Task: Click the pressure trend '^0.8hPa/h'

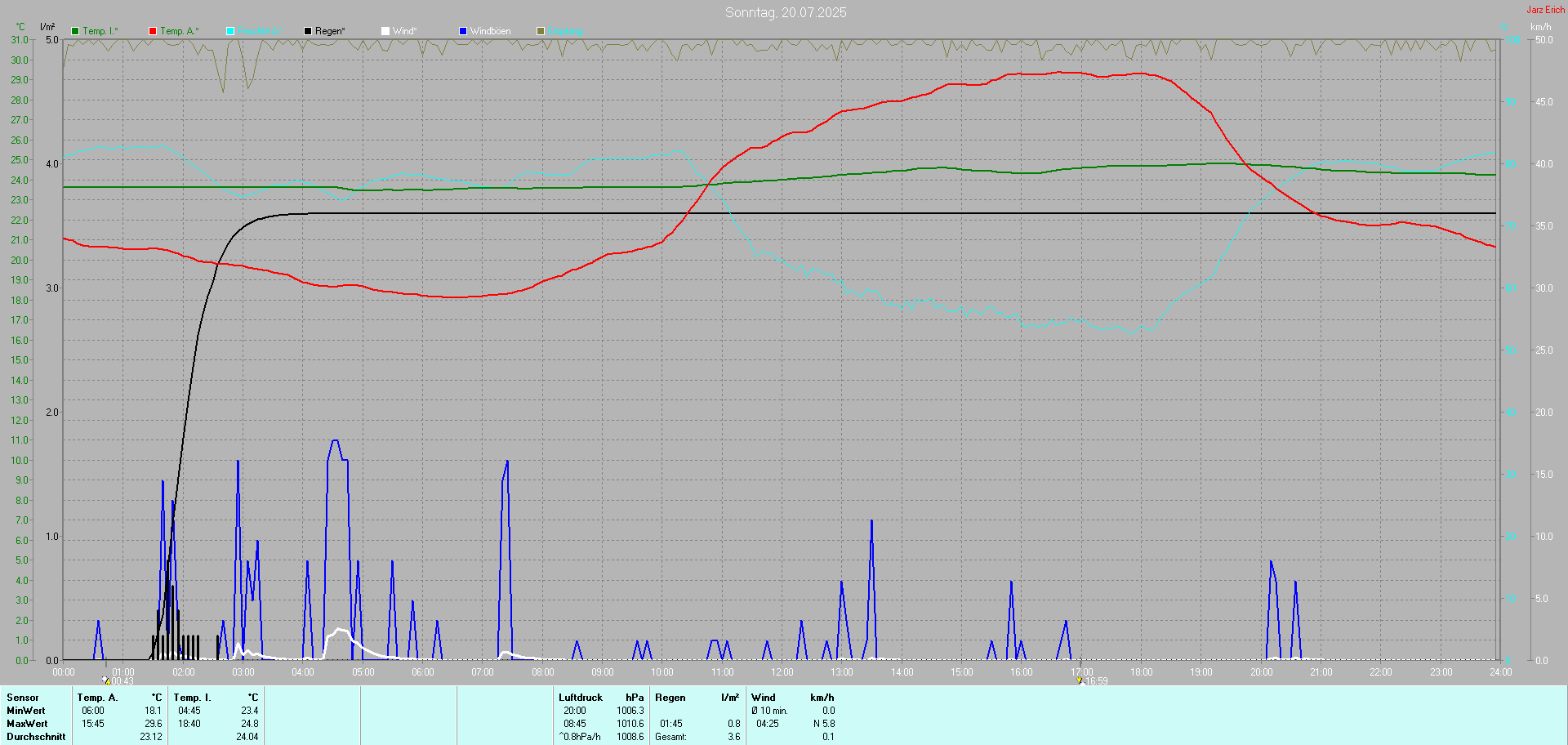Action: pos(580,737)
